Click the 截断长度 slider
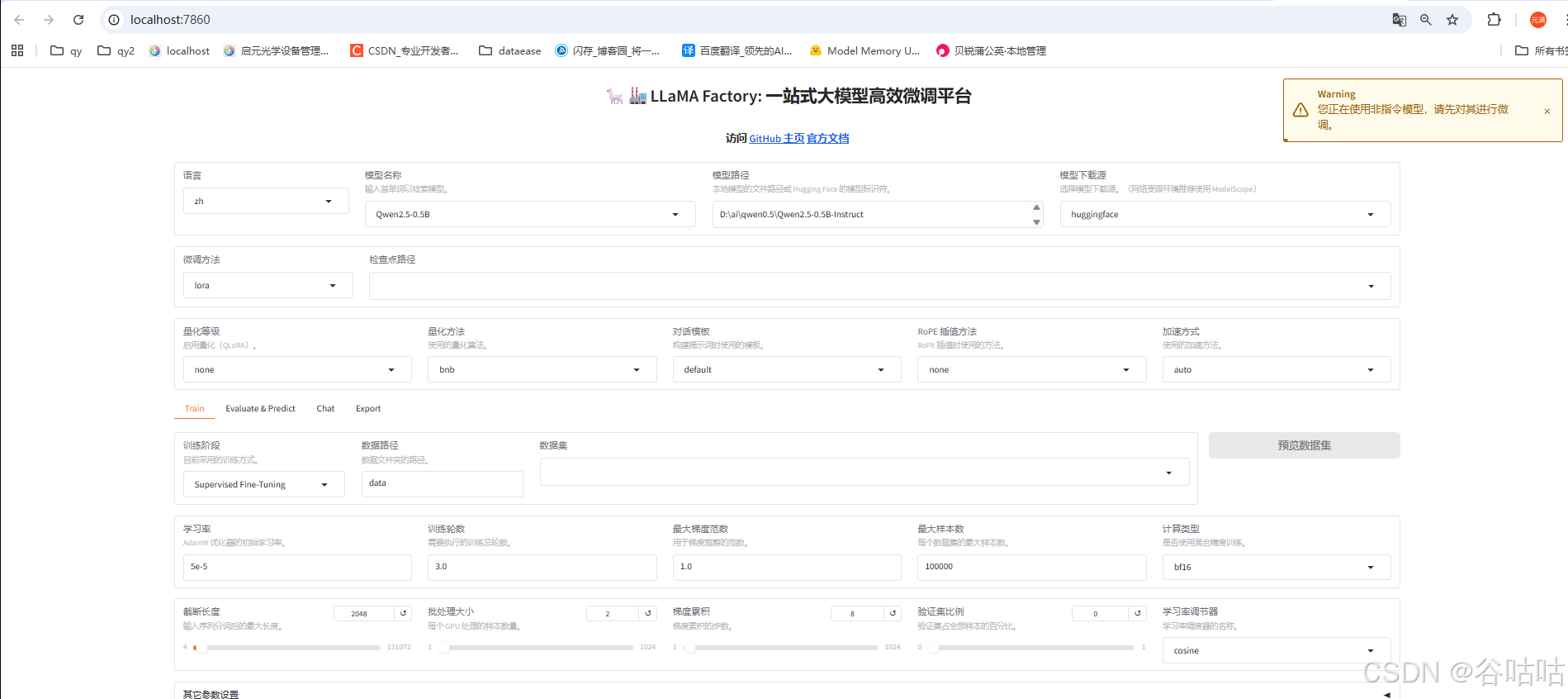The image size is (1568, 699). click(x=287, y=648)
